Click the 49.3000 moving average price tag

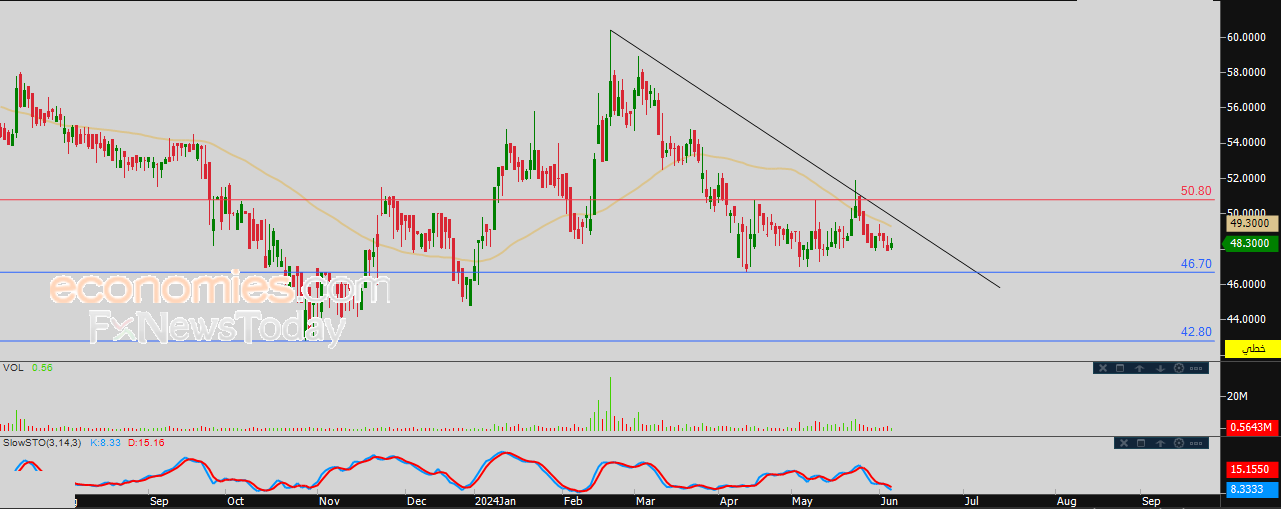(1249, 224)
